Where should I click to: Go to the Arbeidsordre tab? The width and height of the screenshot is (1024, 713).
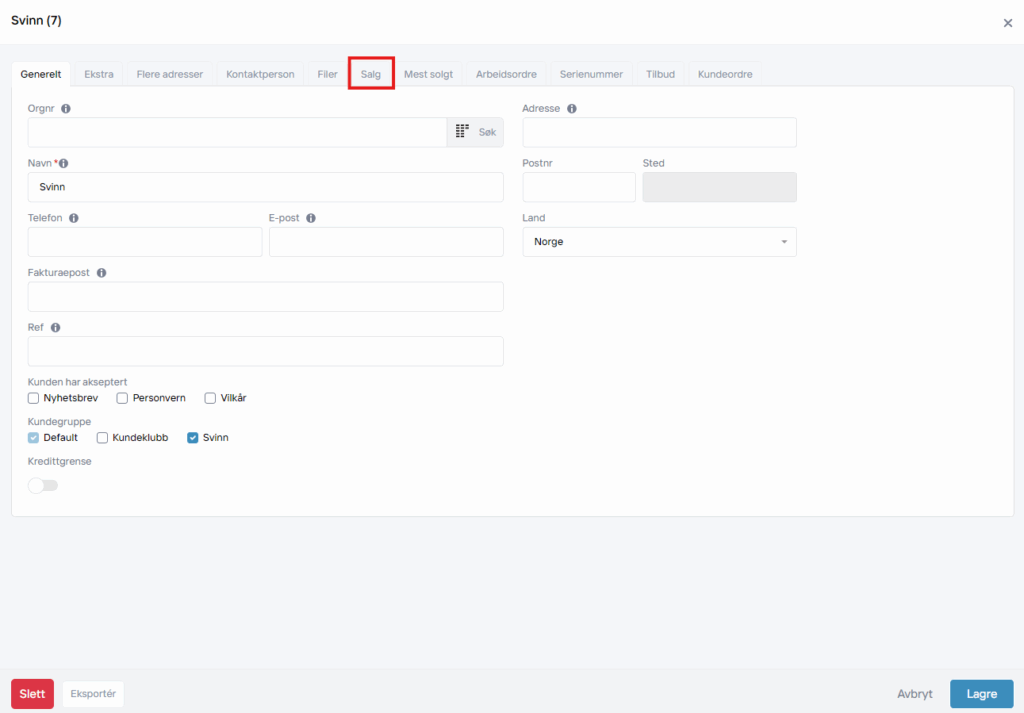(506, 74)
